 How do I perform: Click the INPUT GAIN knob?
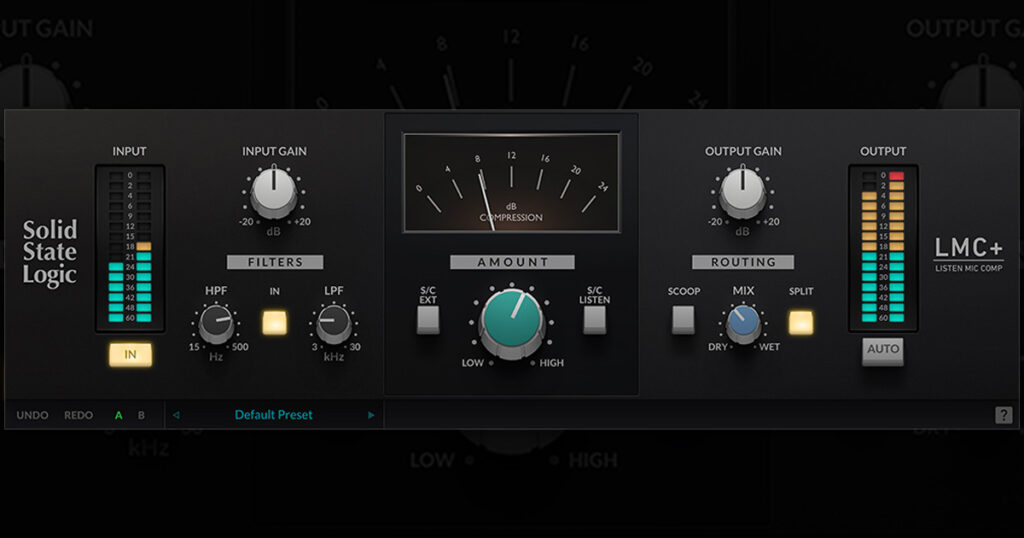274,193
